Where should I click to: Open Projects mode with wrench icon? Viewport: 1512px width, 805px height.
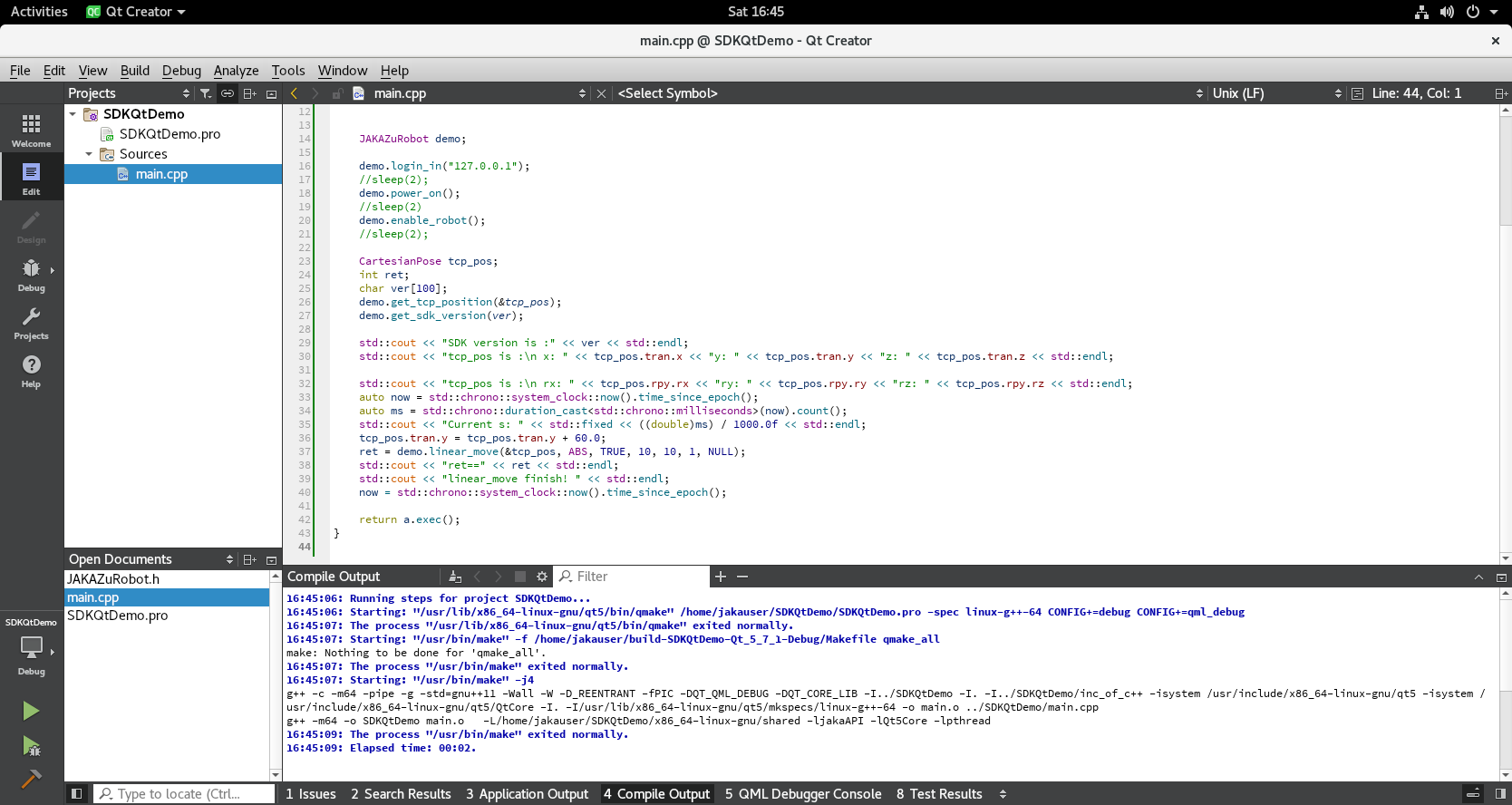31,323
